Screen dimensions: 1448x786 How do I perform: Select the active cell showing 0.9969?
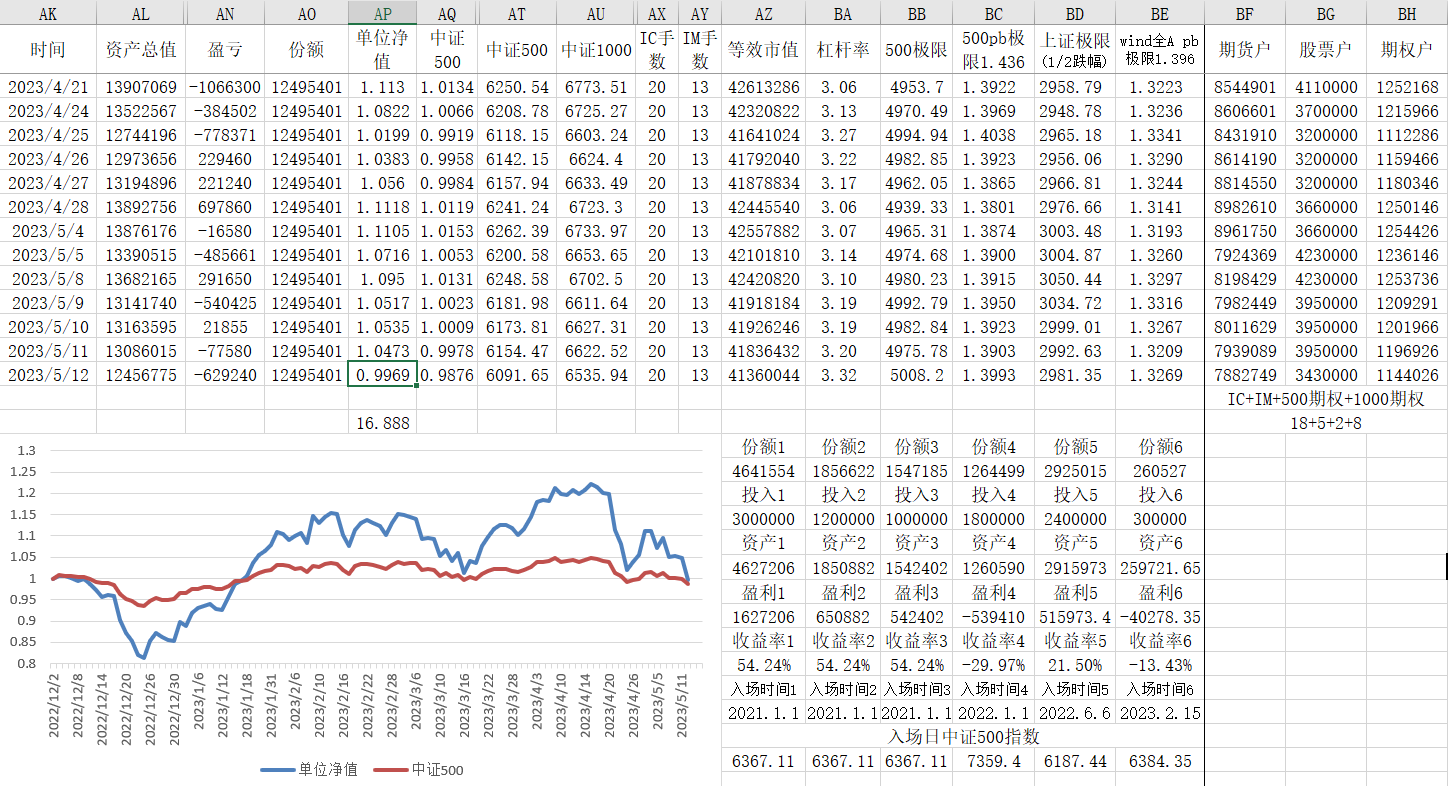382,375
